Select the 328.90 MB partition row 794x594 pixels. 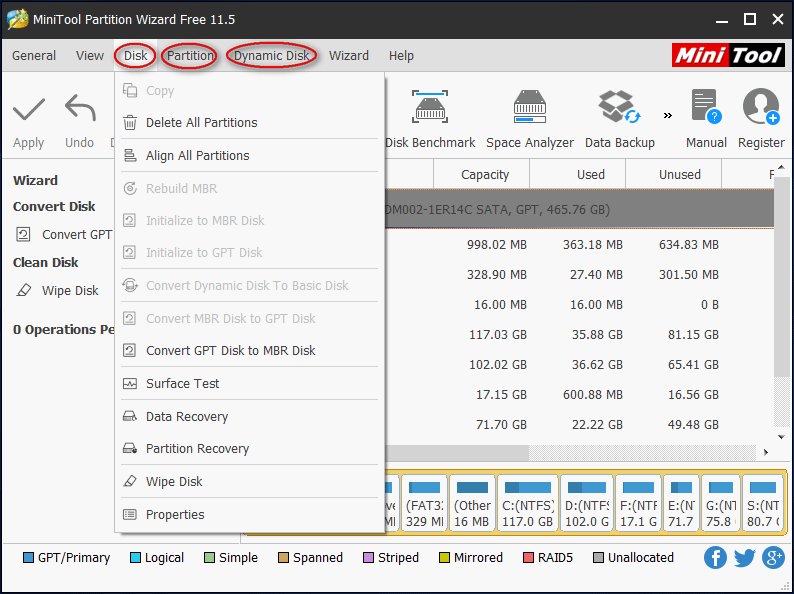click(579, 275)
